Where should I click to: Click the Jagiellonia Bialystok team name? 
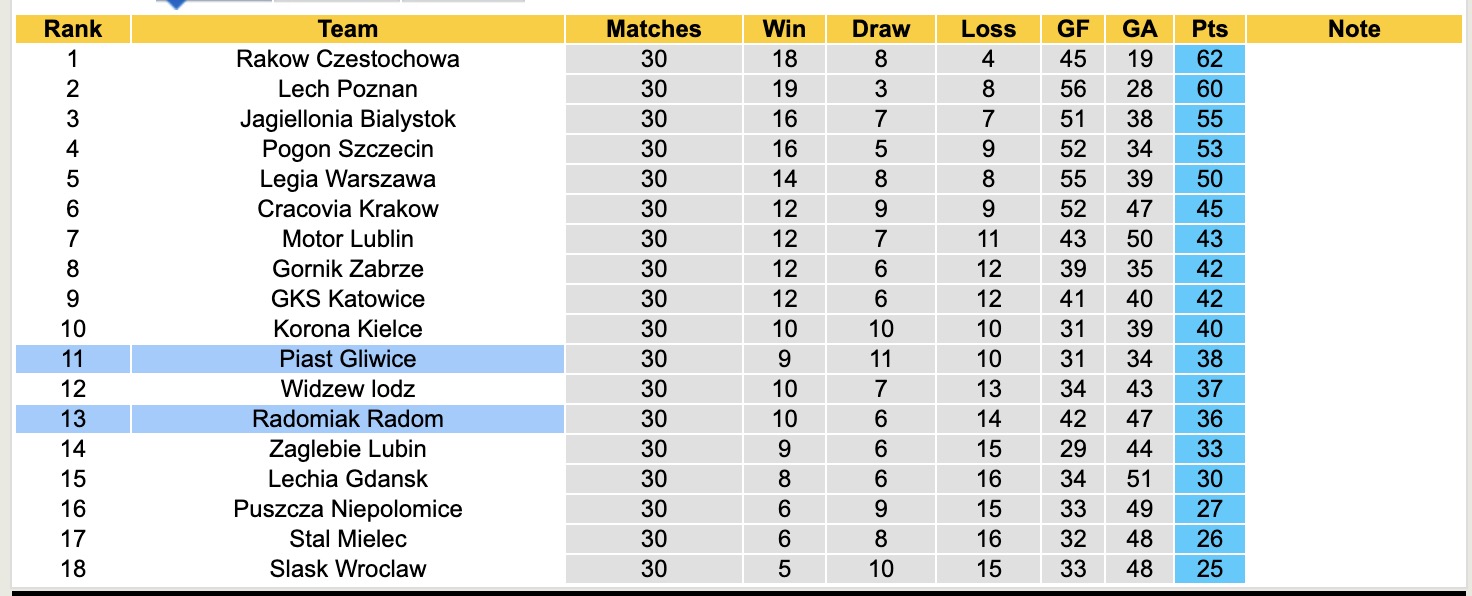(347, 119)
